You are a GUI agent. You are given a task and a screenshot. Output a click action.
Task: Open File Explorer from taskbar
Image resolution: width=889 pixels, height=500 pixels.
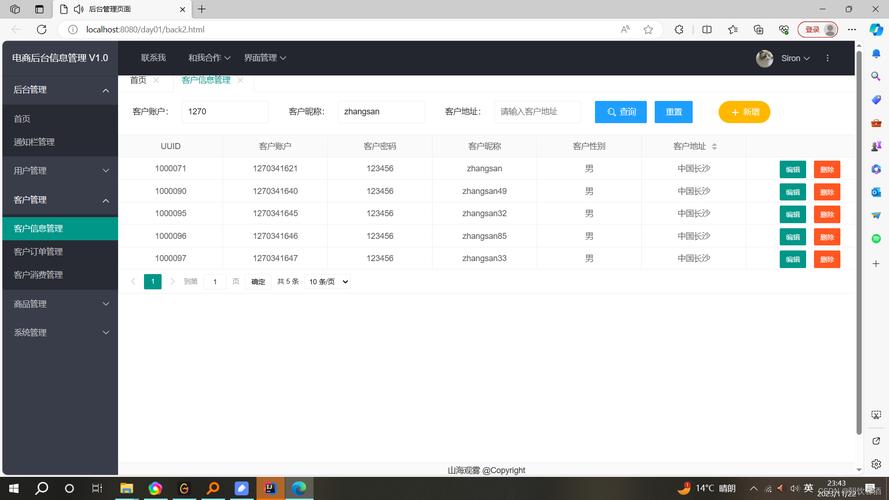tap(126, 488)
